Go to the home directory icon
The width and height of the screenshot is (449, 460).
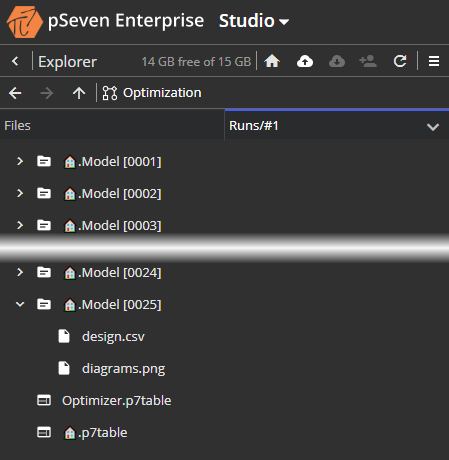[272, 61]
